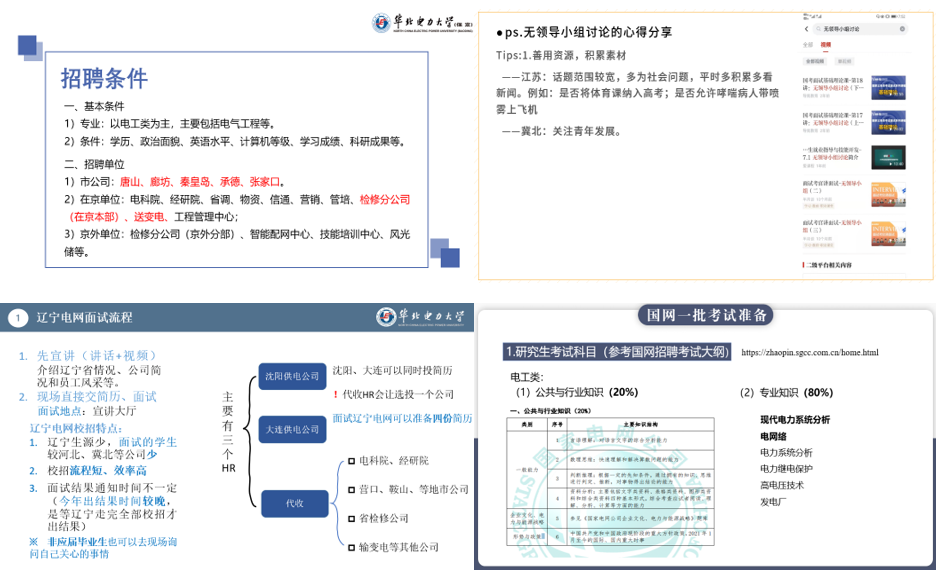Click the heading 1.研究生考试科目（参考国网招聘考试大纲）

(617, 352)
